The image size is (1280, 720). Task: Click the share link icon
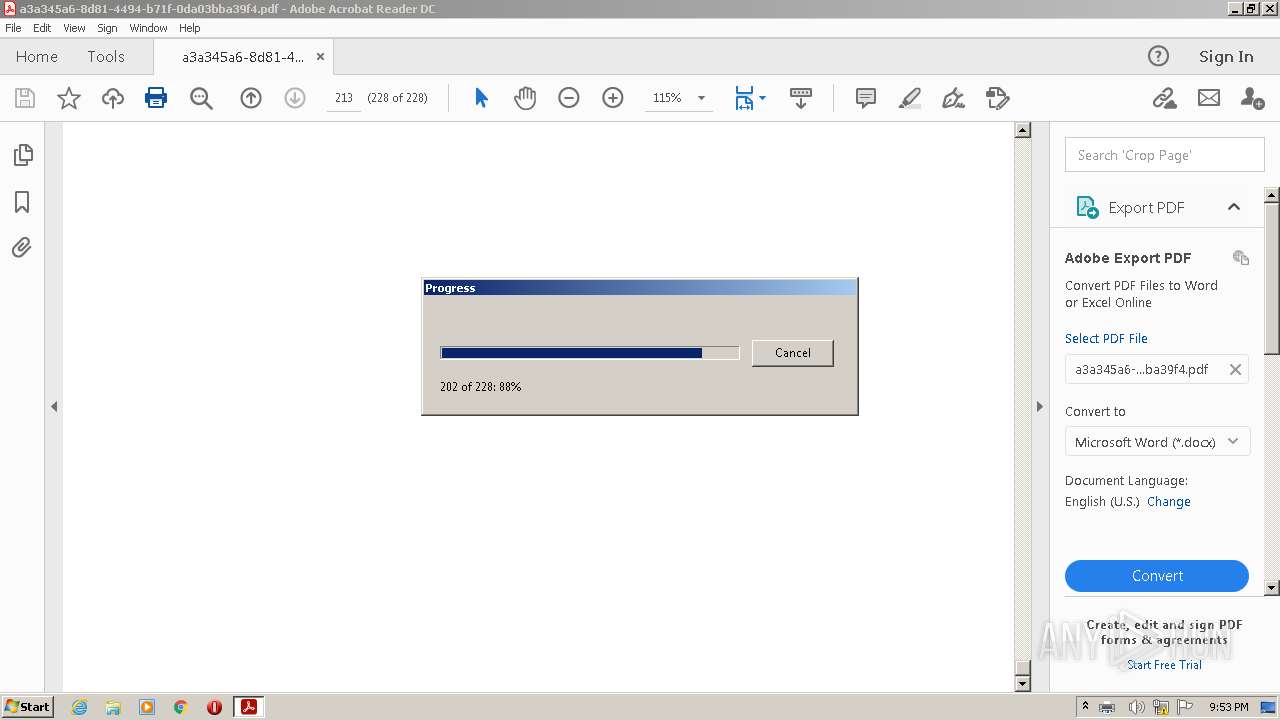(1164, 98)
